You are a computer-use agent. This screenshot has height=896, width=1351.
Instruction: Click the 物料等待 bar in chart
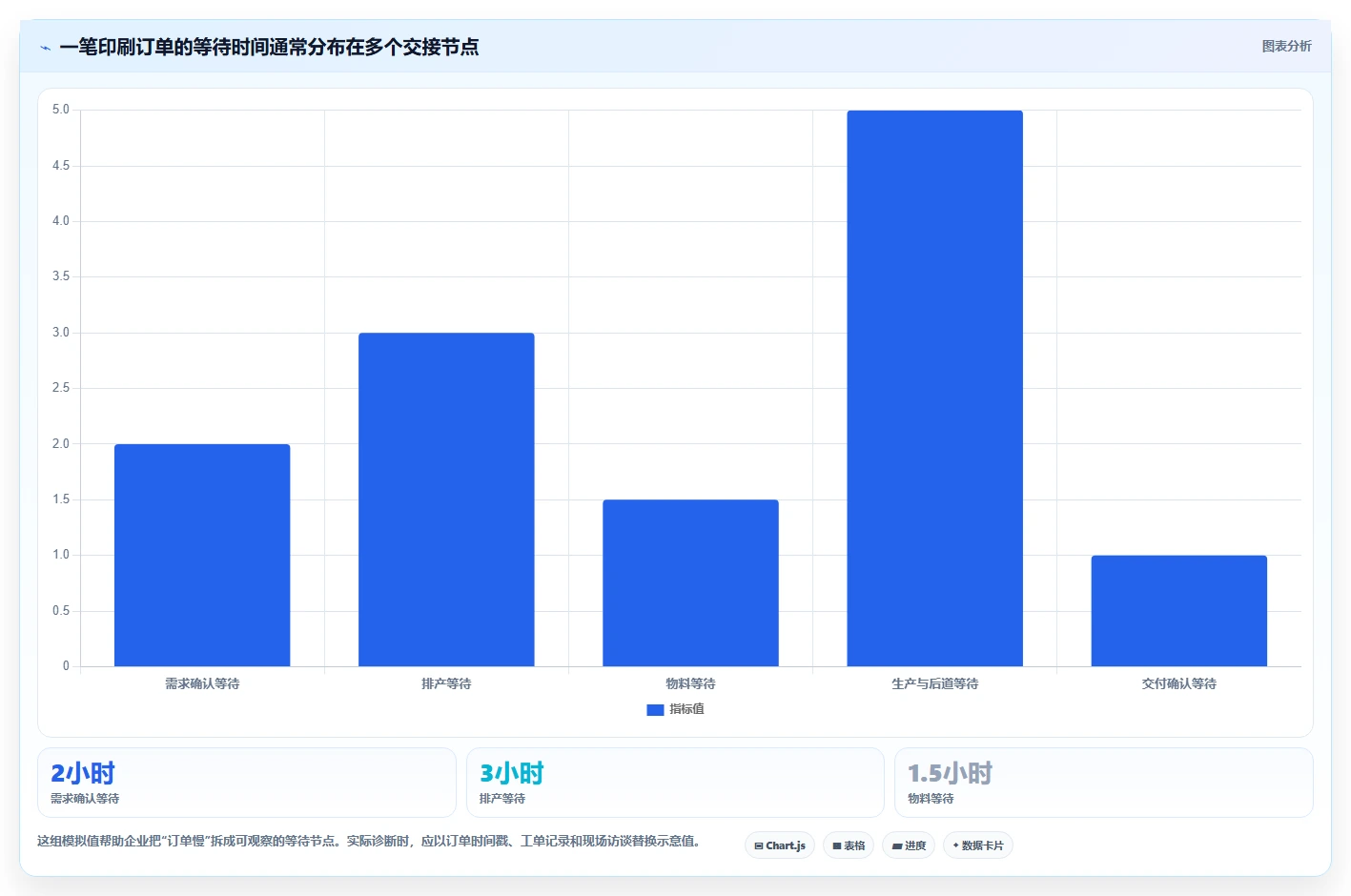[690, 582]
